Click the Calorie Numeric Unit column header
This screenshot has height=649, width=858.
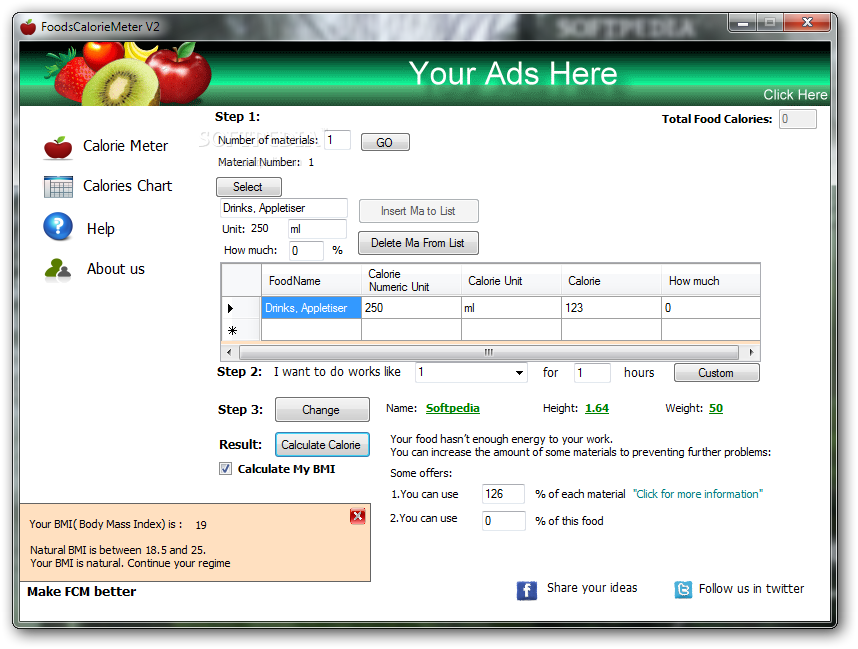point(411,281)
